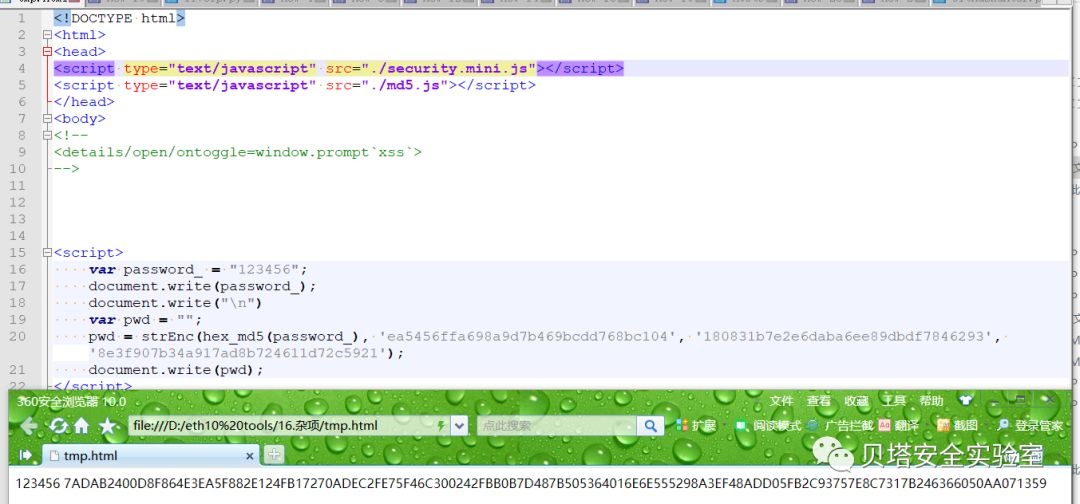Click the details/open/ontoggle comment line
The image size is (1080, 504).
click(x=238, y=152)
